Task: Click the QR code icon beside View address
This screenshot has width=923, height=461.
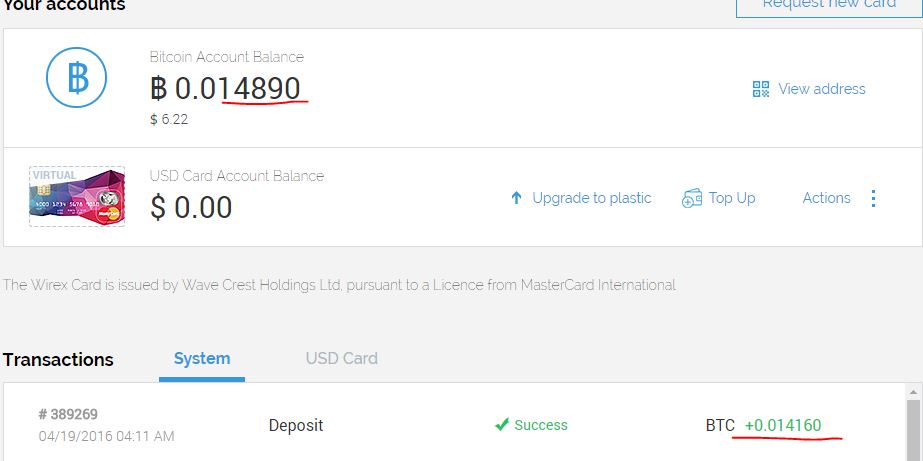Action: (761, 89)
